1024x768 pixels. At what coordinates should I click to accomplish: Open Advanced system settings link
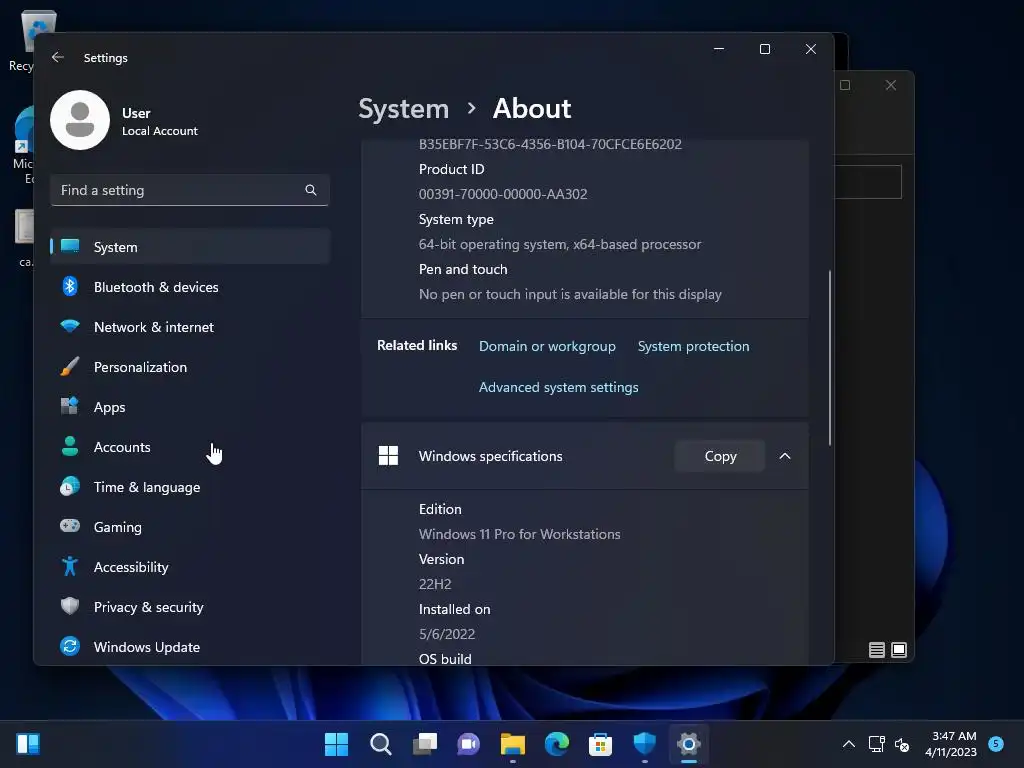tap(558, 387)
